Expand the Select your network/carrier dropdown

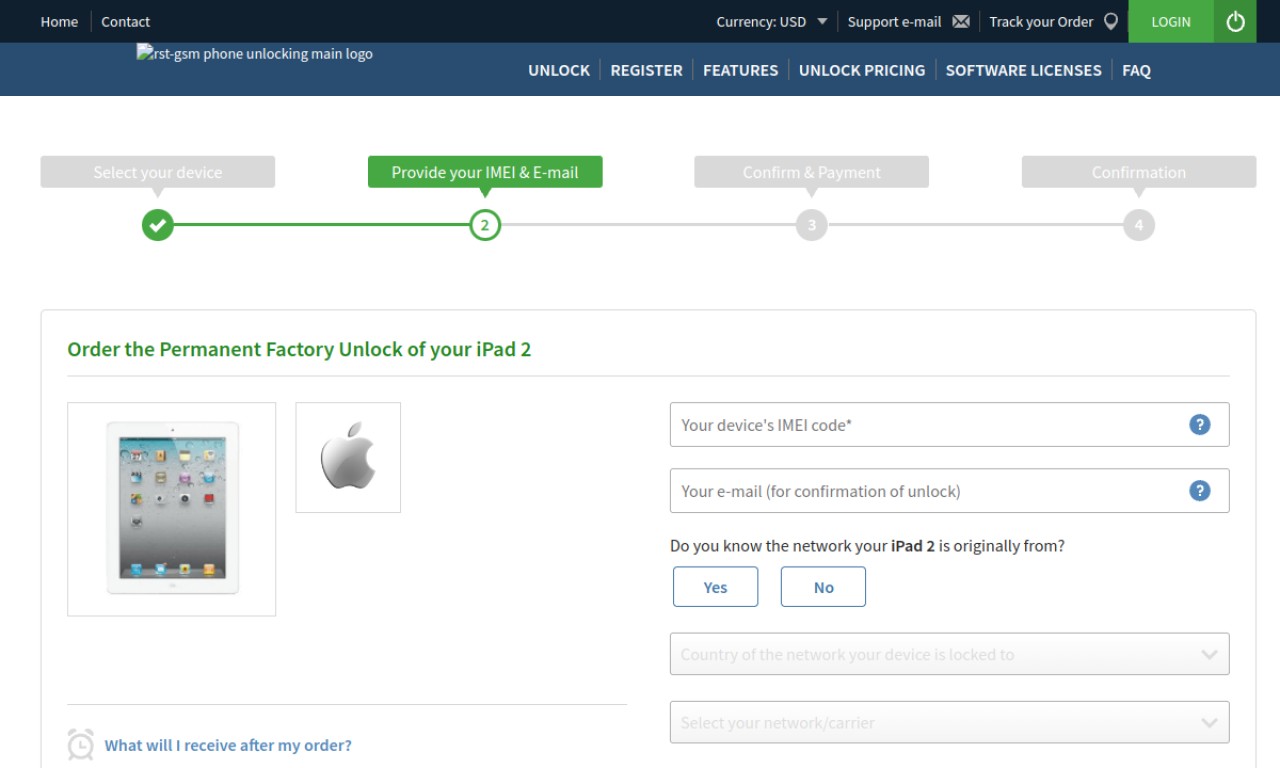949,722
